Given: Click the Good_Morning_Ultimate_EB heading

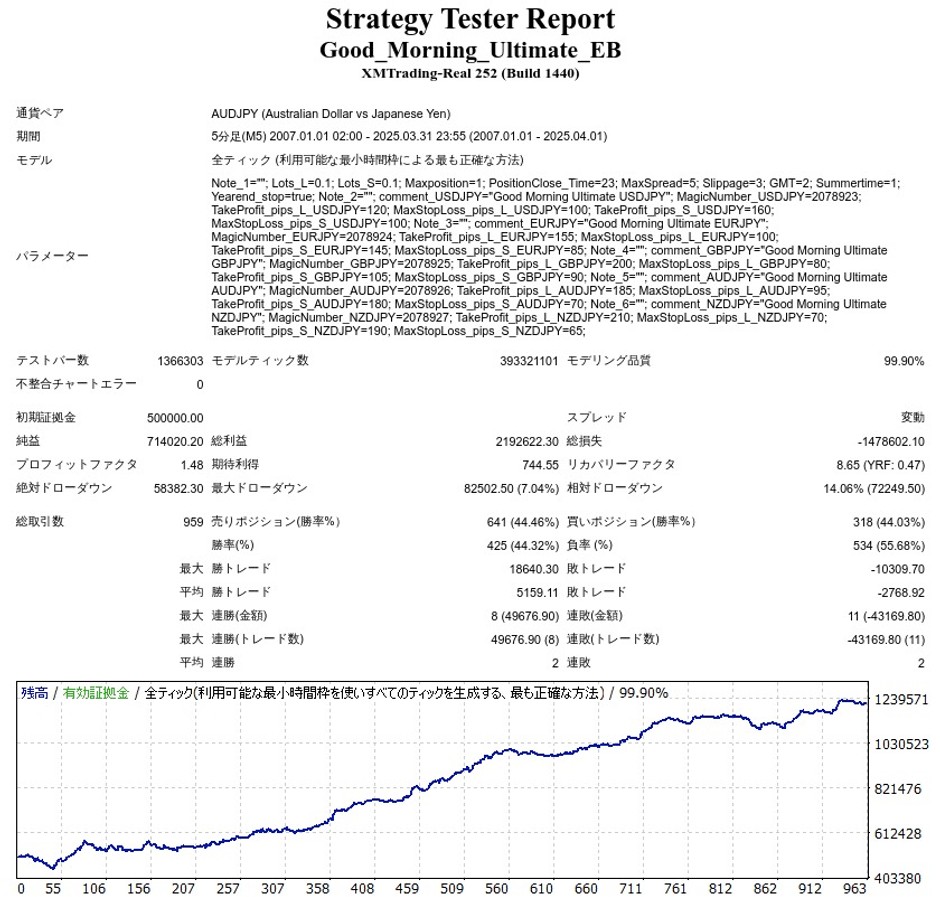Looking at the screenshot, I should pyautogui.click(x=470, y=50).
